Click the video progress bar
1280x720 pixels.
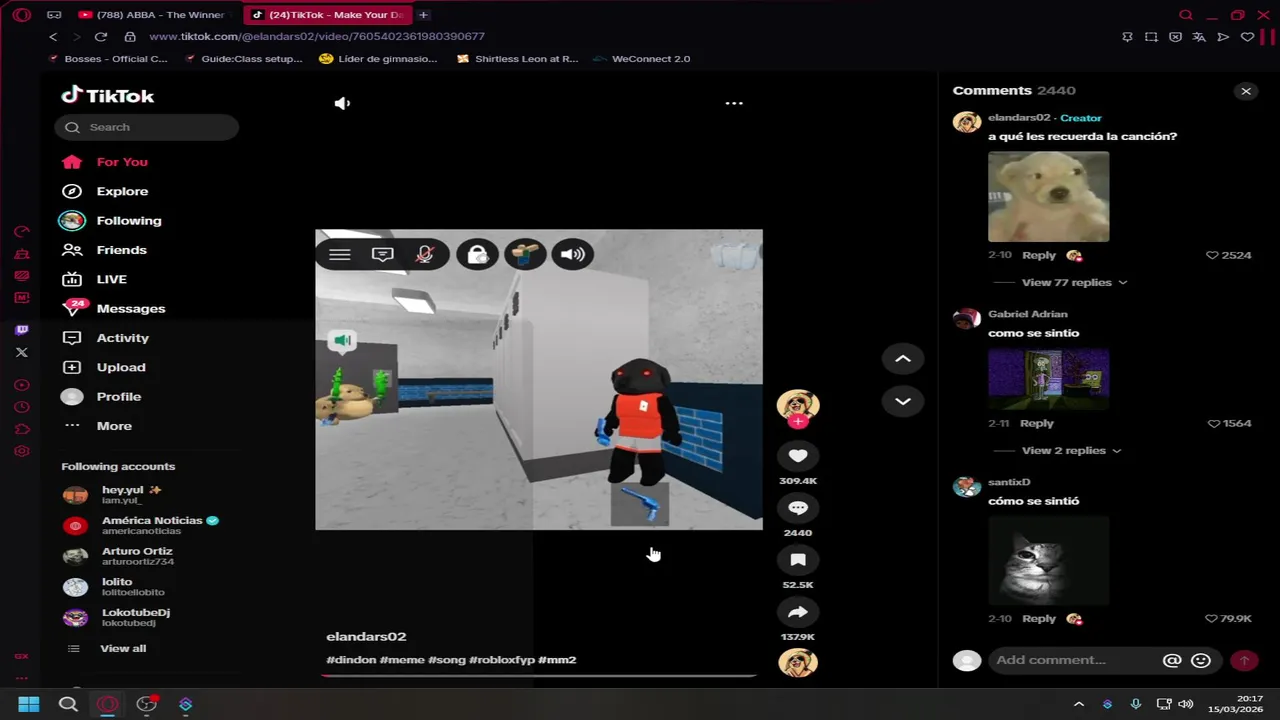[x=538, y=676]
